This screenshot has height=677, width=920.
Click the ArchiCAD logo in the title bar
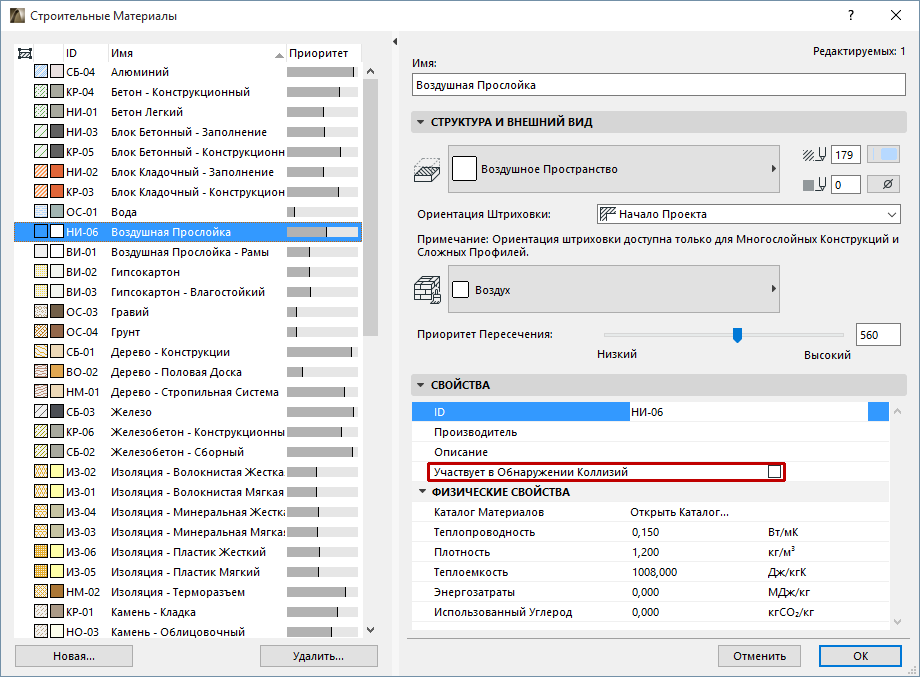(x=16, y=15)
